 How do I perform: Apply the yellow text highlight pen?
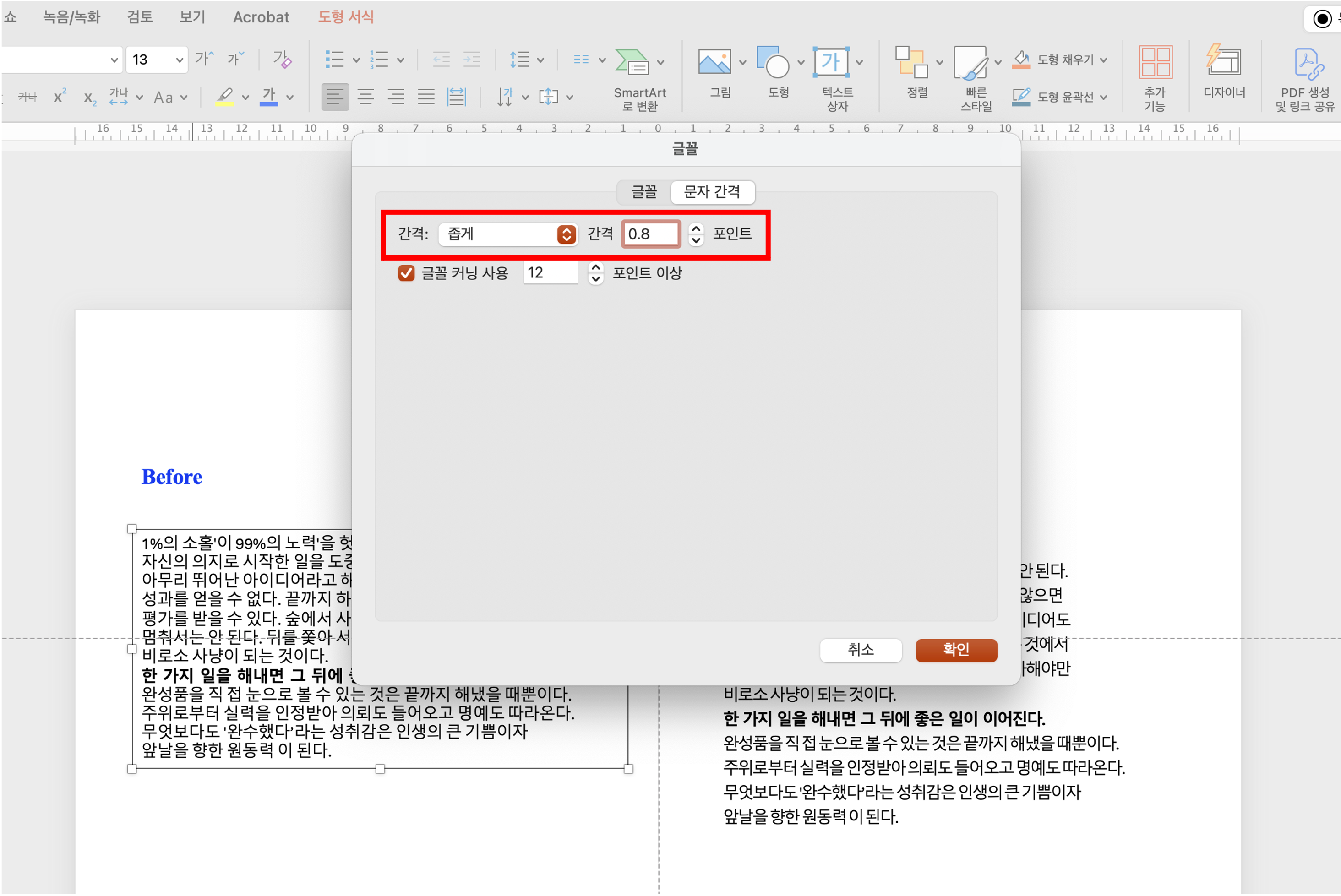[224, 97]
